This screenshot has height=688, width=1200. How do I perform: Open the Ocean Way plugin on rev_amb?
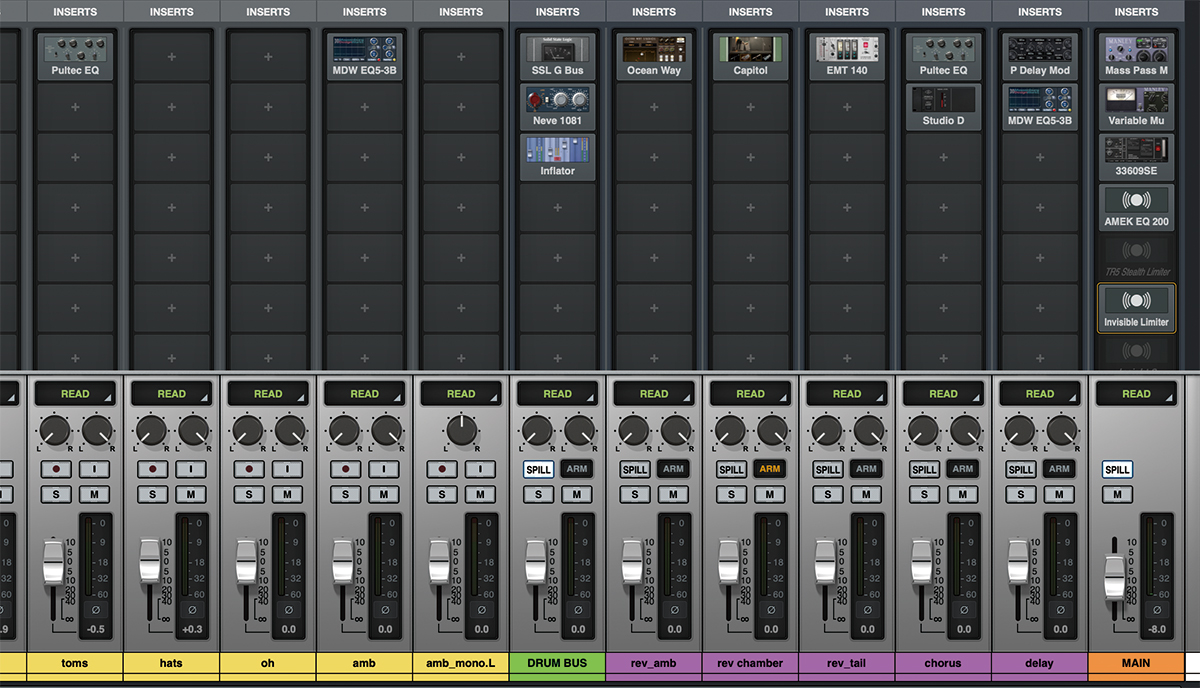click(654, 57)
